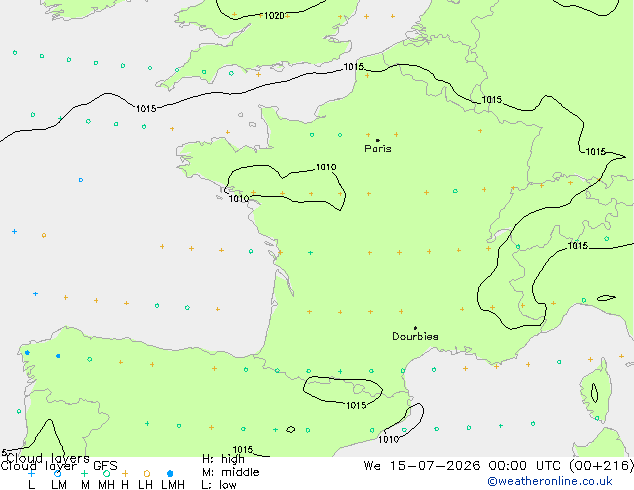Viewport: 634px width, 490px height.
Task: Click the 'H: high' legend text
Action: tap(223, 459)
